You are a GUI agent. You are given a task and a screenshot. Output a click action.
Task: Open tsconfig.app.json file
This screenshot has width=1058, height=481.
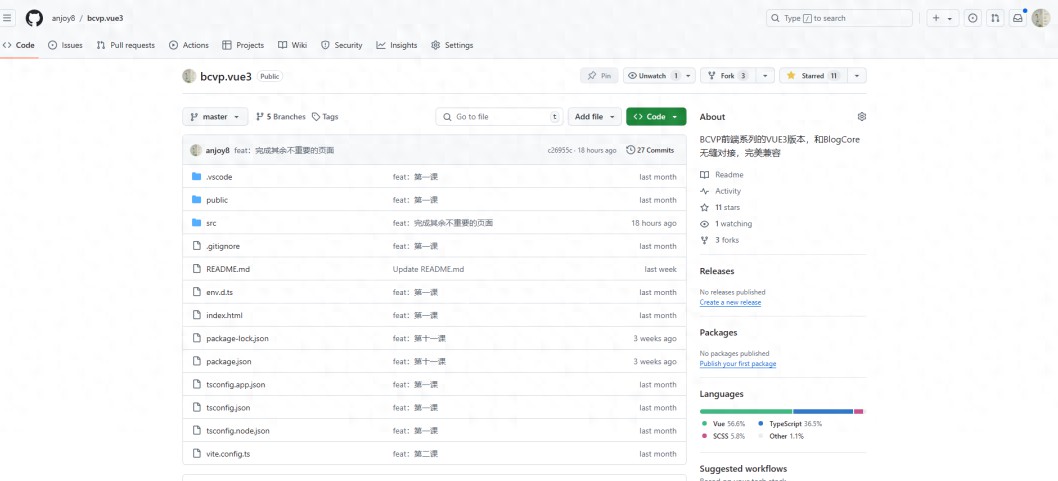[235, 385]
